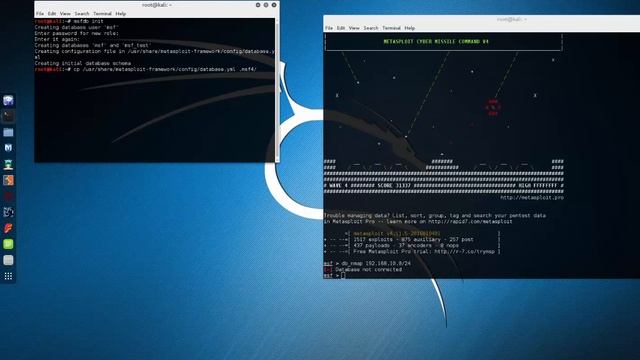Open View menu in msfconsole window

tap(354, 28)
